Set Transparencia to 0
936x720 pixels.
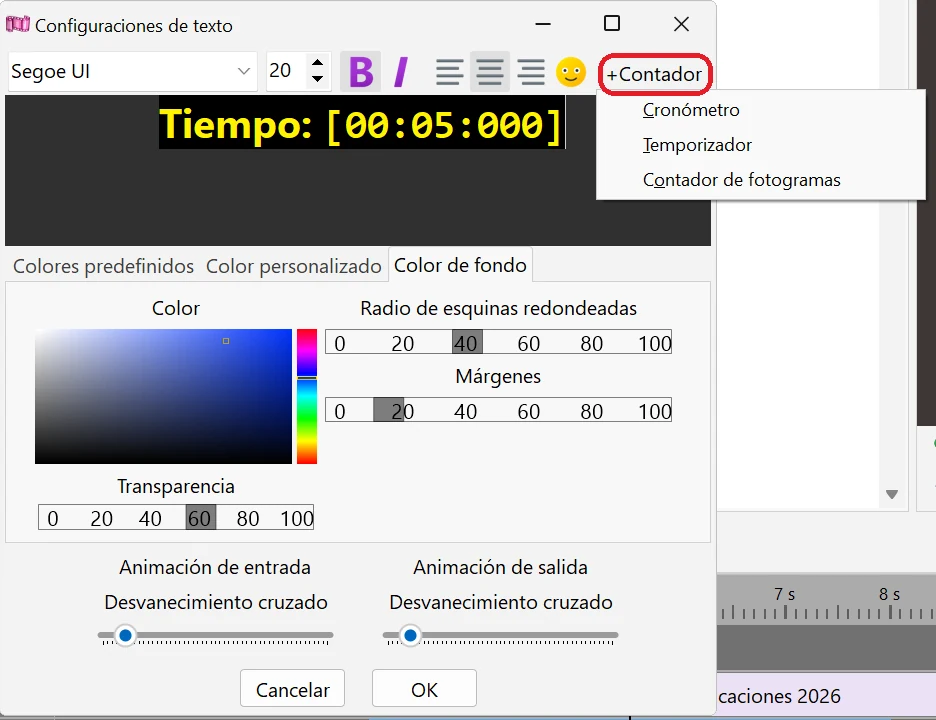[x=53, y=518]
